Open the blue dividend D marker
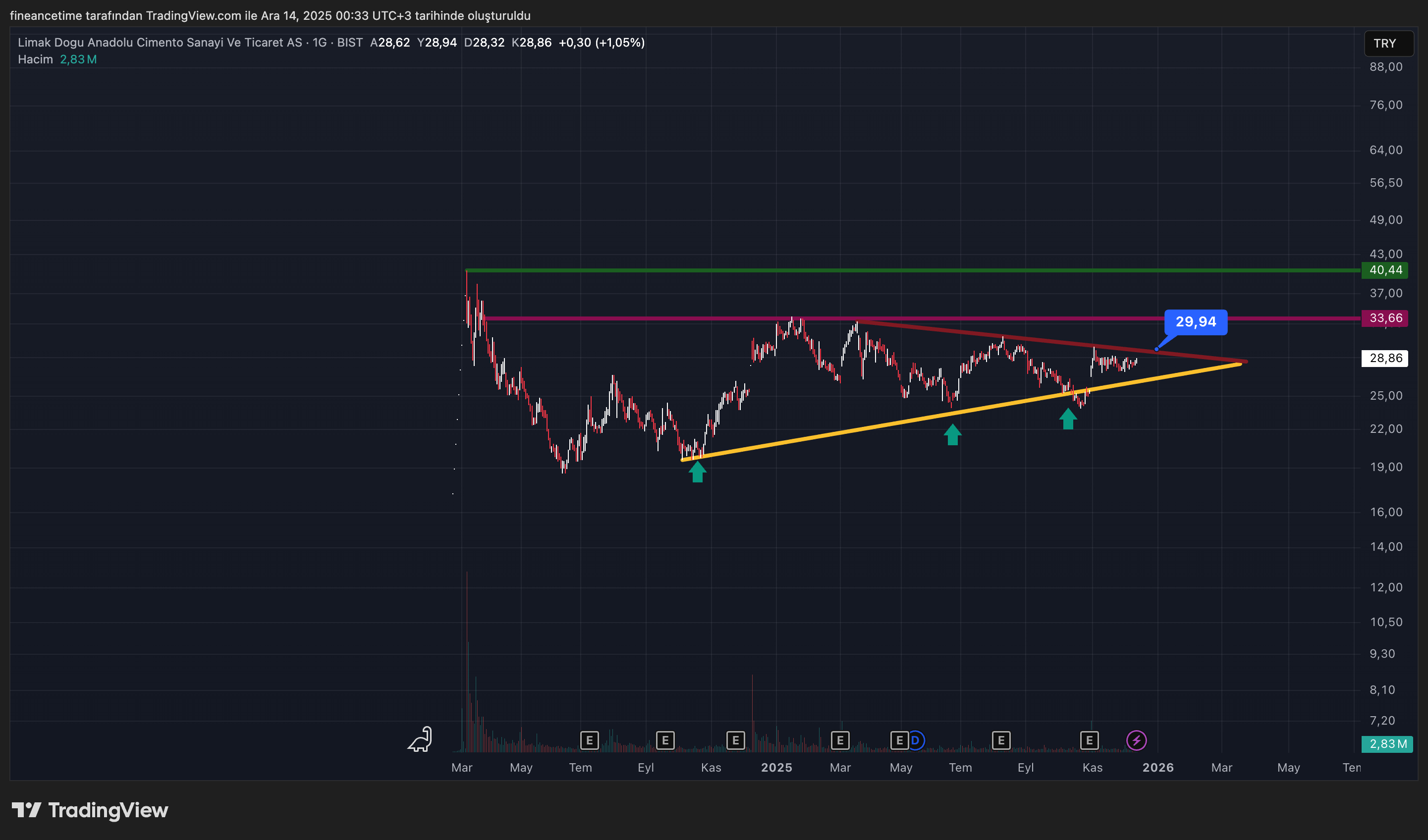The height and width of the screenshot is (840, 1428). [x=916, y=740]
